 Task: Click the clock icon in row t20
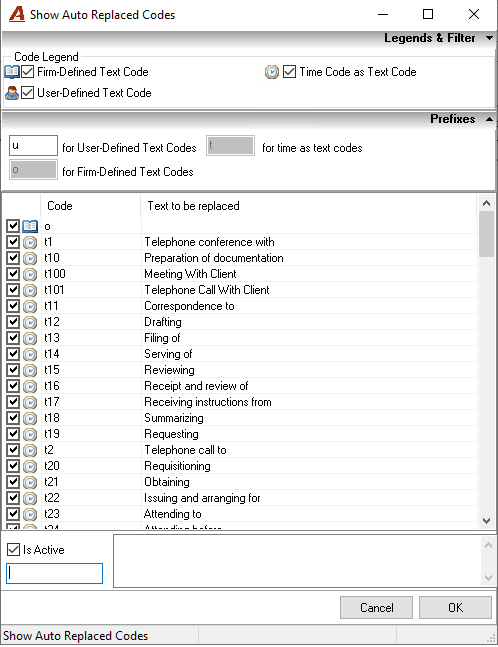click(30, 466)
